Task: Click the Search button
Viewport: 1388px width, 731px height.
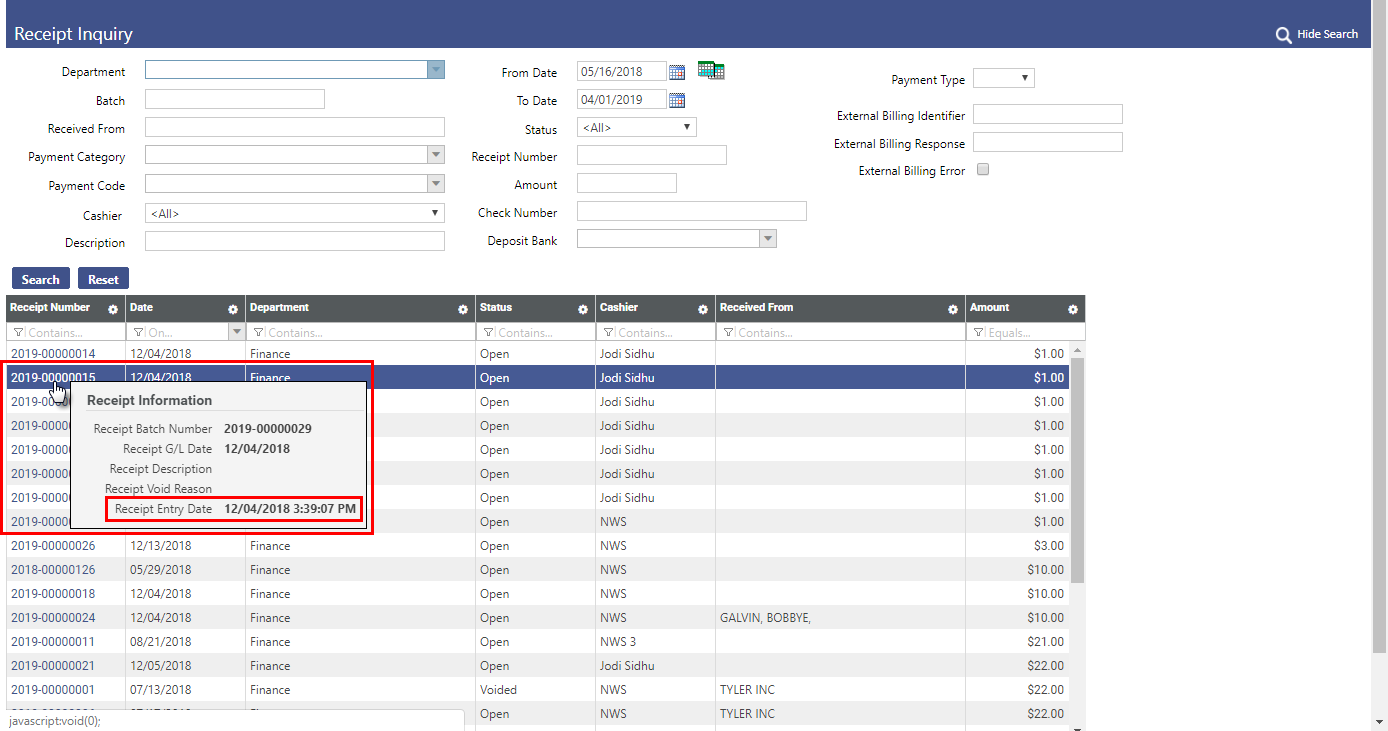Action: pos(41,279)
